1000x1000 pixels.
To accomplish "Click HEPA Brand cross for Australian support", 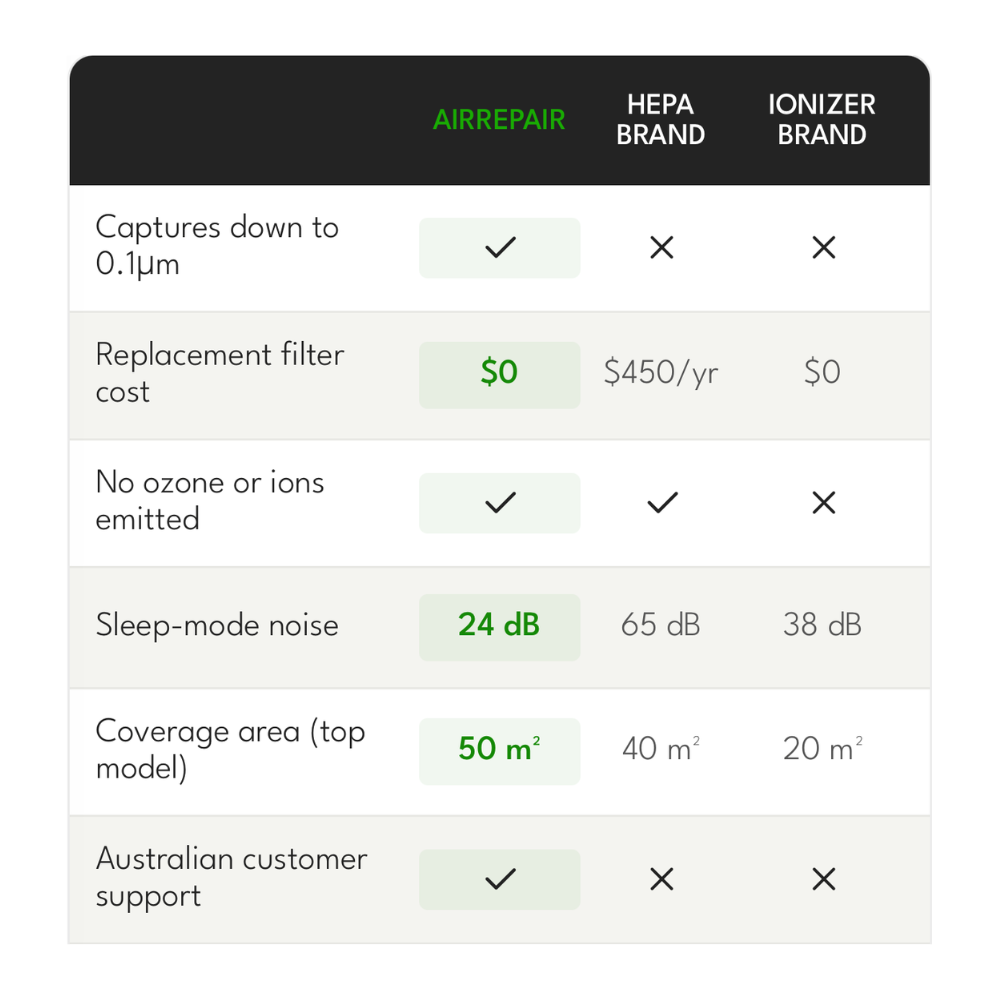I will tap(661, 879).
